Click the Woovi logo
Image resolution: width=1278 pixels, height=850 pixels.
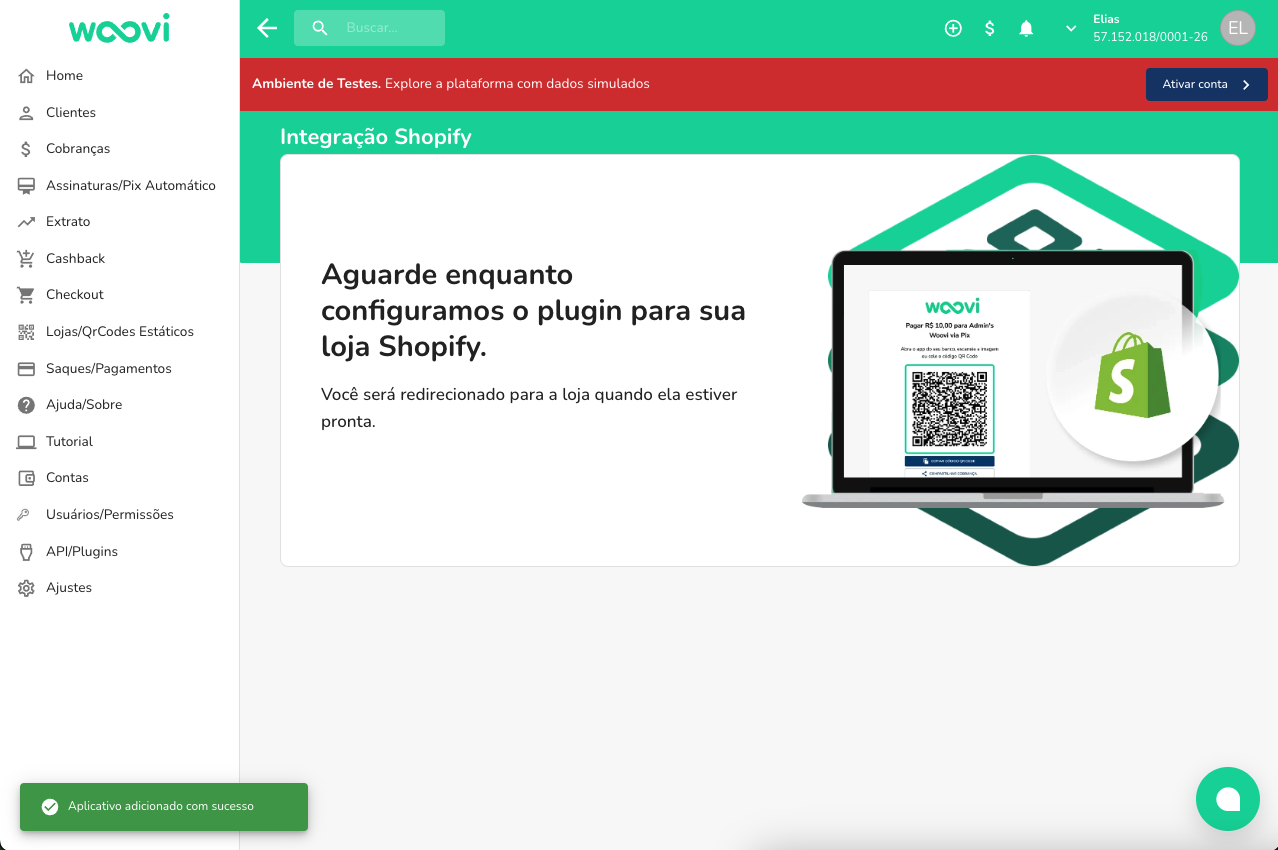[x=119, y=29]
